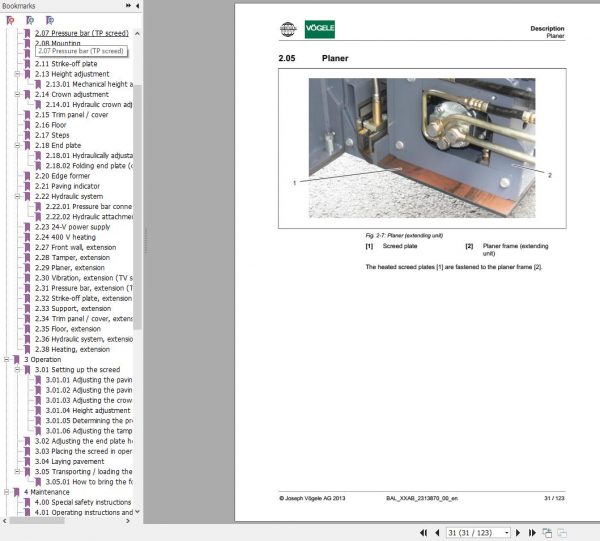Open bookmark 2.22.01 Pressure bar connection

tap(89, 206)
